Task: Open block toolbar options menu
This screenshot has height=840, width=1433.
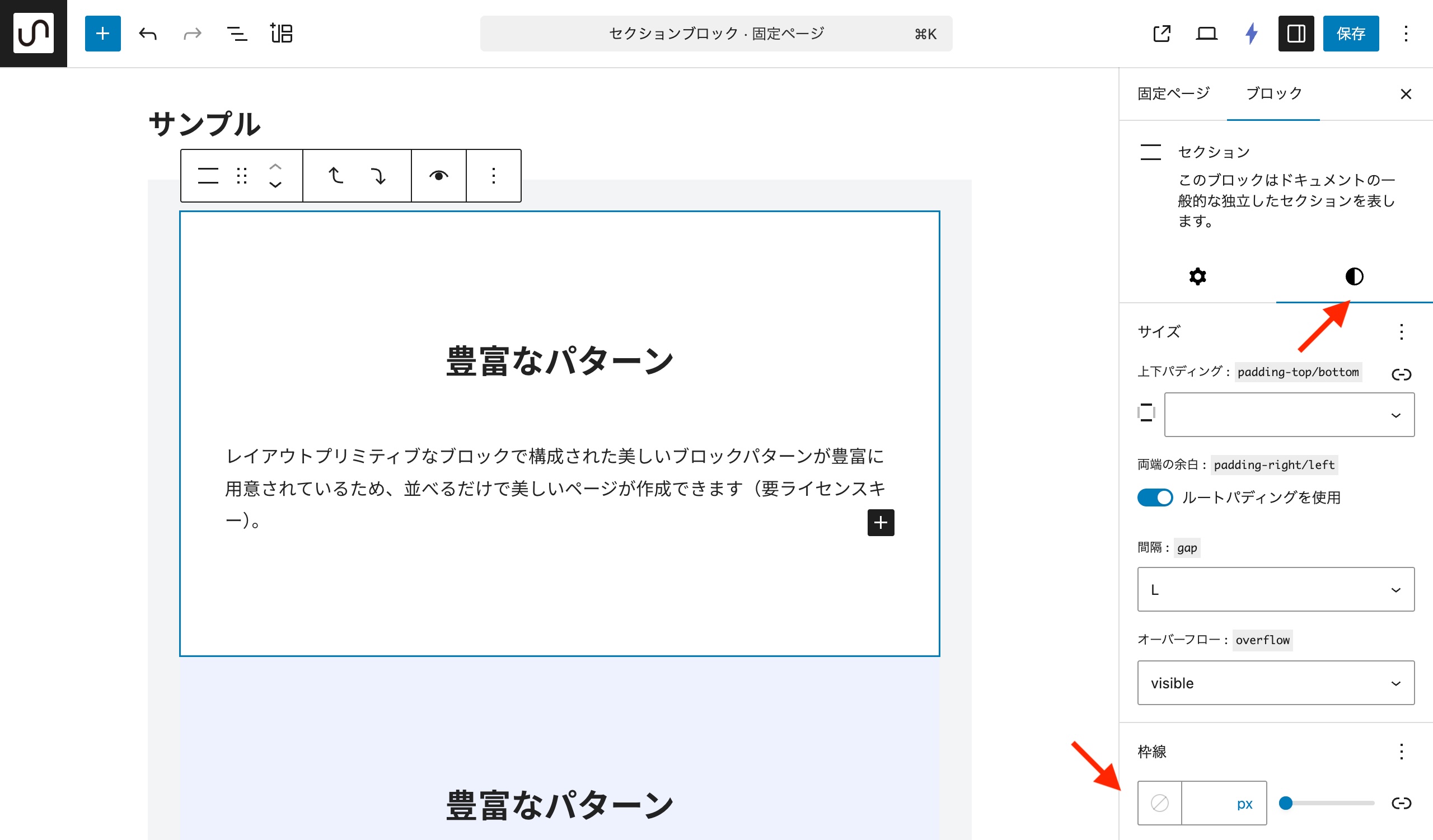Action: click(x=493, y=176)
